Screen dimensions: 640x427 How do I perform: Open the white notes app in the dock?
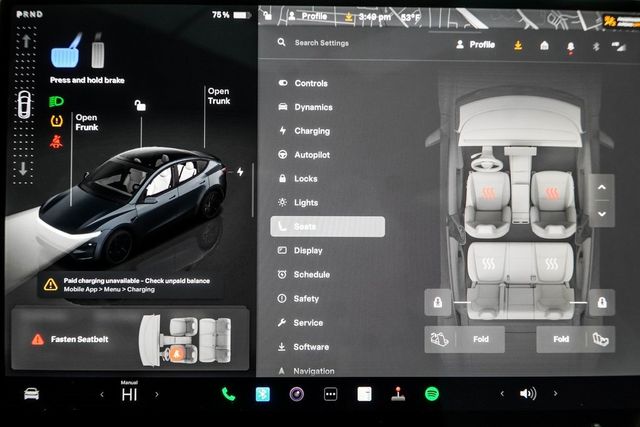(364, 394)
